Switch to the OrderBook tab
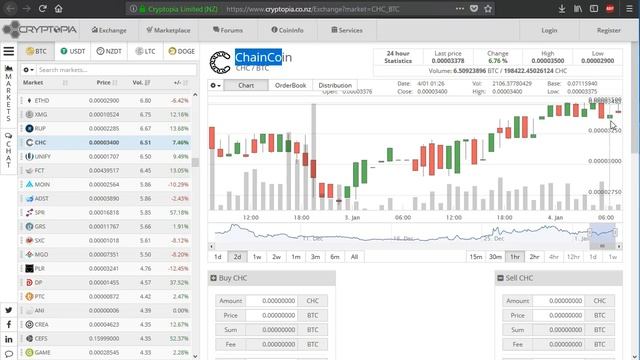The image size is (640, 360). [x=290, y=85]
